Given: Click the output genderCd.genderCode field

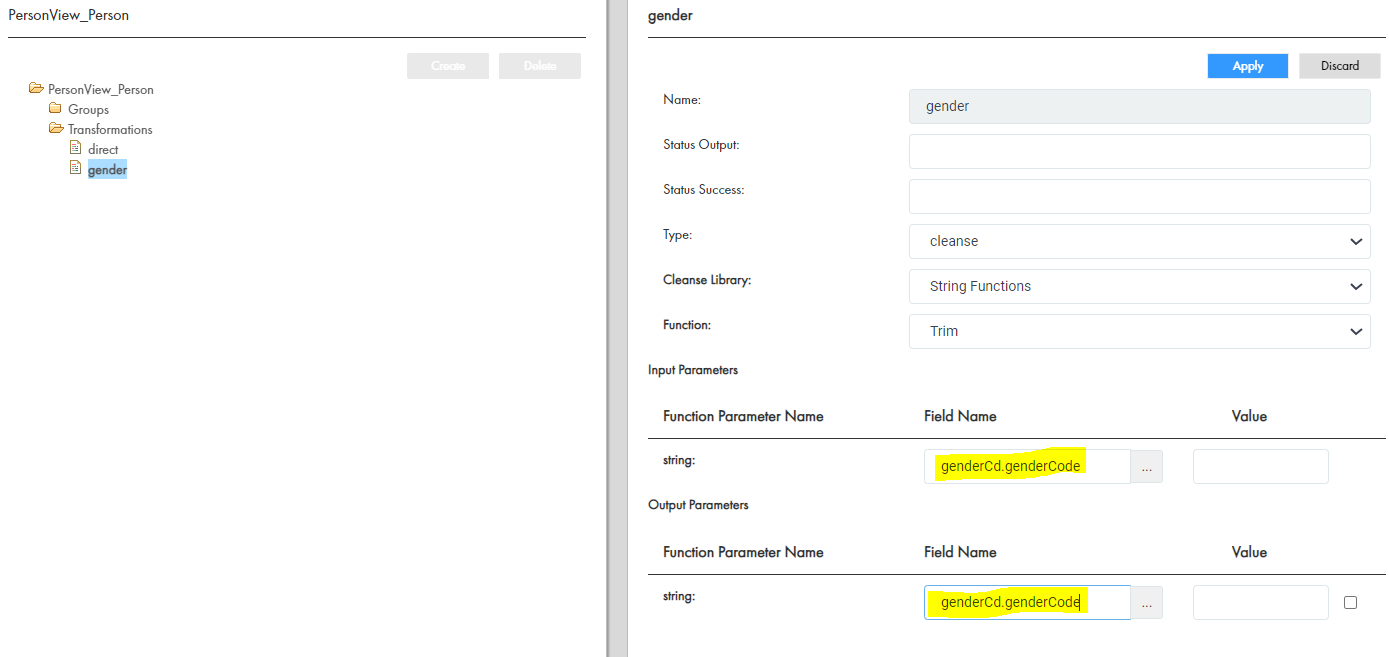Looking at the screenshot, I should click(1027, 602).
